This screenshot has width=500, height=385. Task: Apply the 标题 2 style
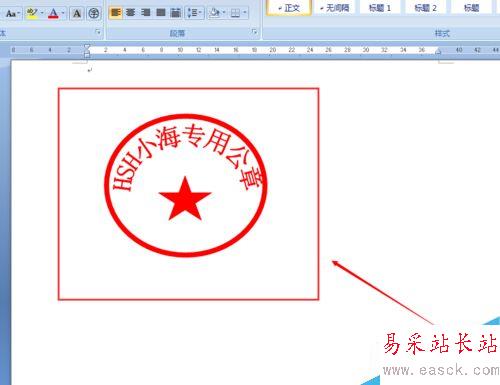coord(425,7)
